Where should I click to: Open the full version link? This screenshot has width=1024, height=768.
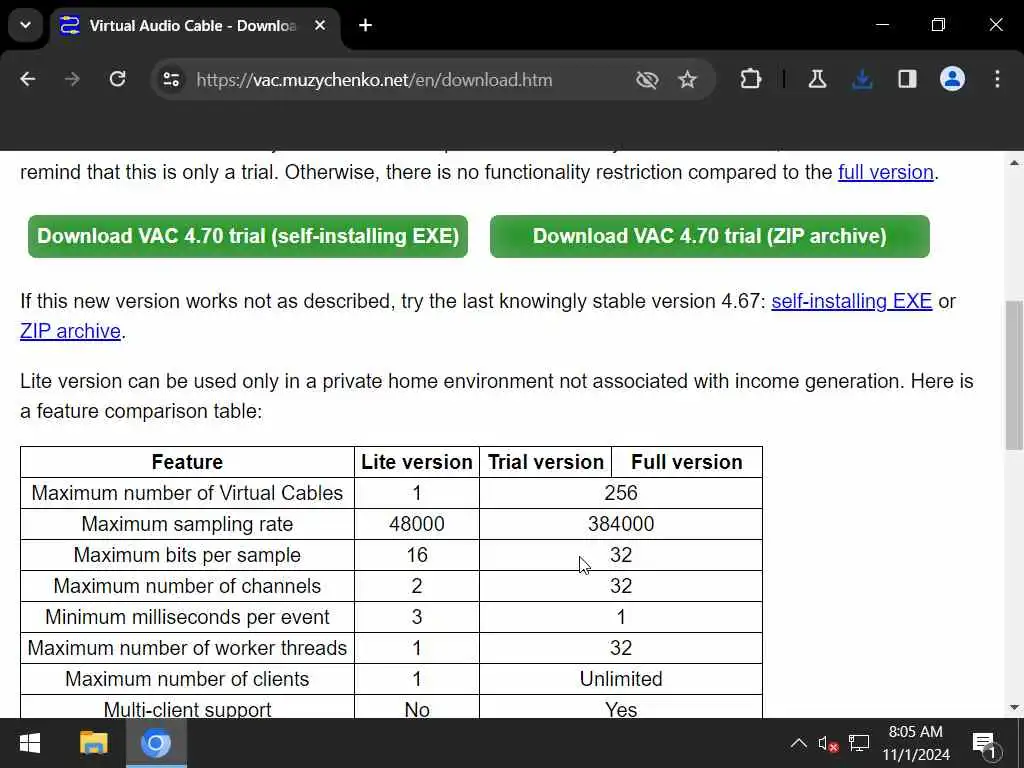pyautogui.click(x=886, y=172)
